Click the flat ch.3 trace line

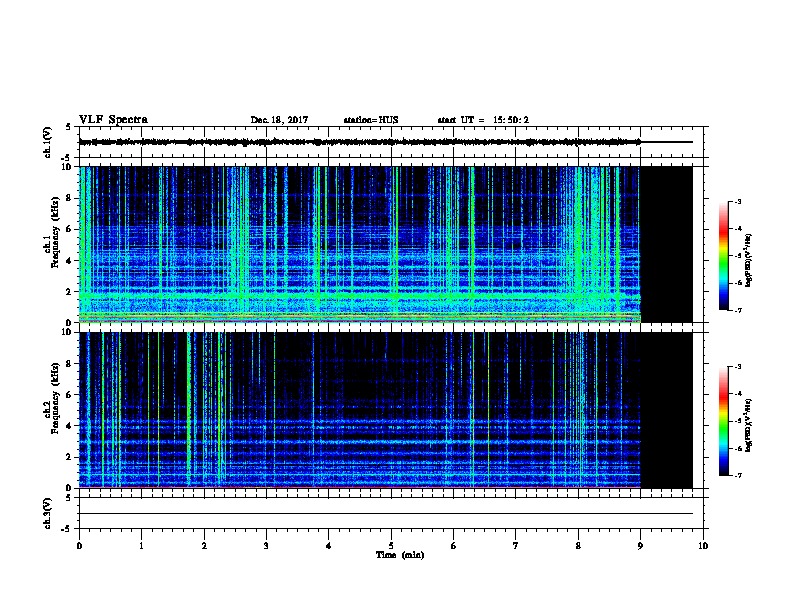click(x=386, y=514)
